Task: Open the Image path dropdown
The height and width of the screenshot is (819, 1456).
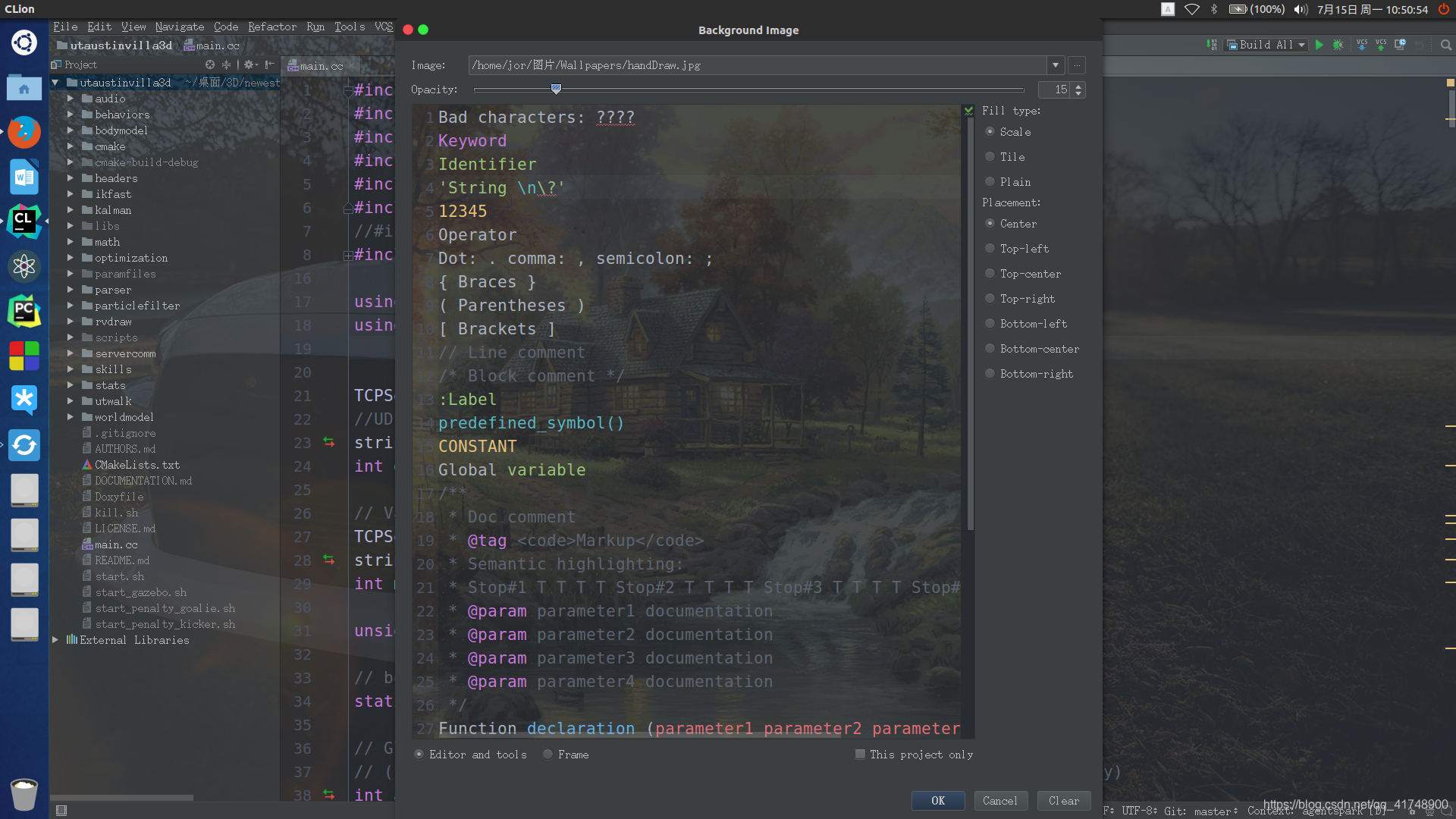Action: 1055,65
